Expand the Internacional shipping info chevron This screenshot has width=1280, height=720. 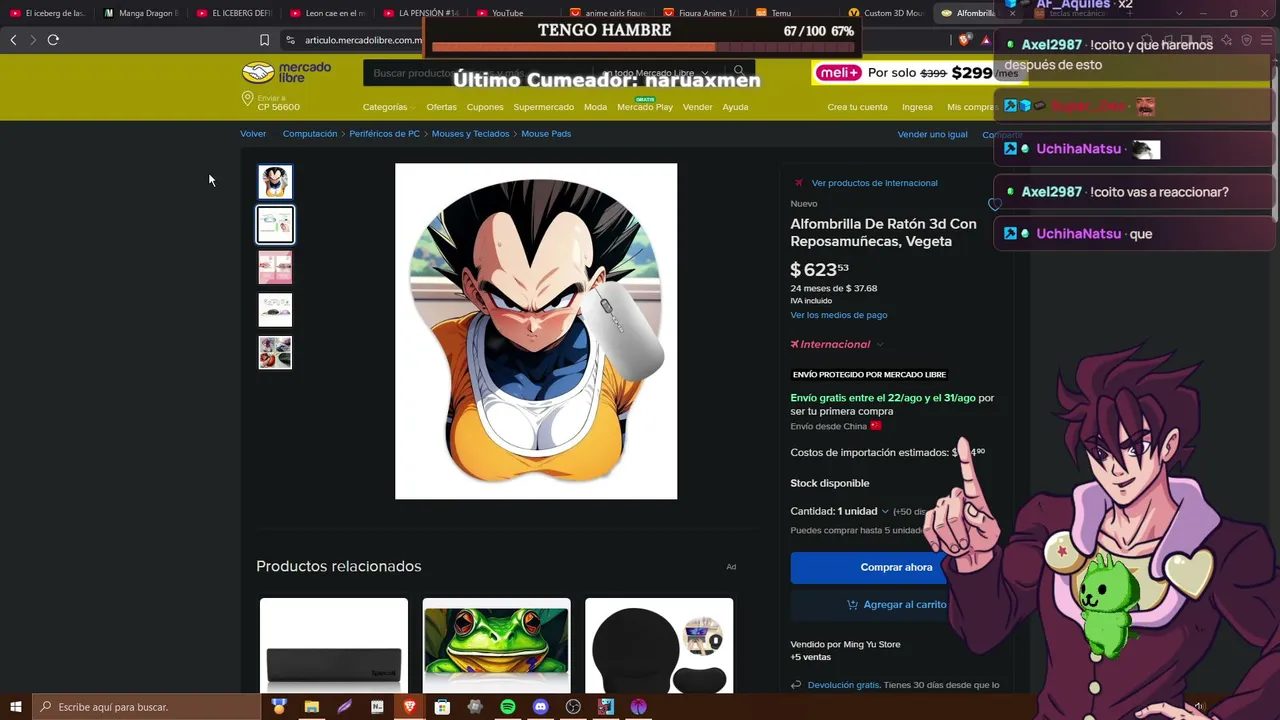tap(880, 344)
